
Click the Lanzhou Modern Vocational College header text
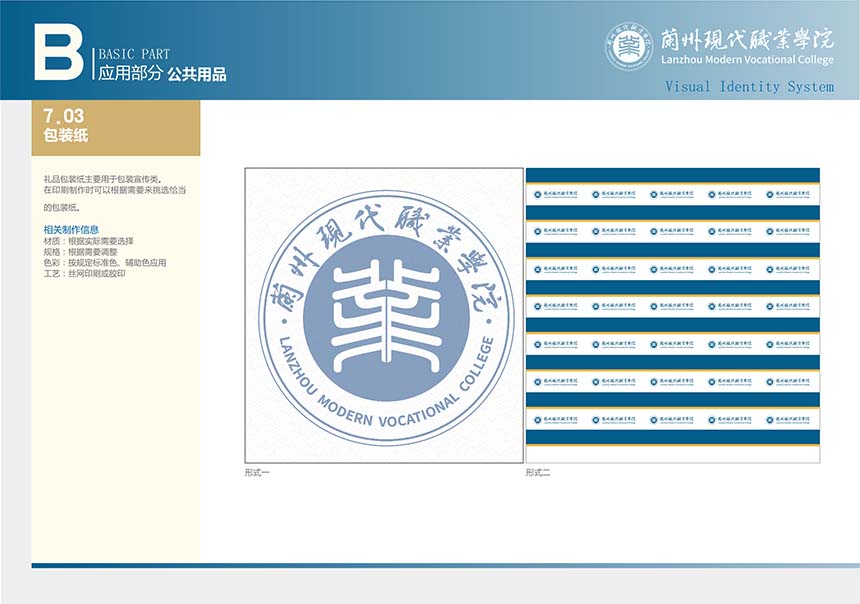click(x=745, y=60)
